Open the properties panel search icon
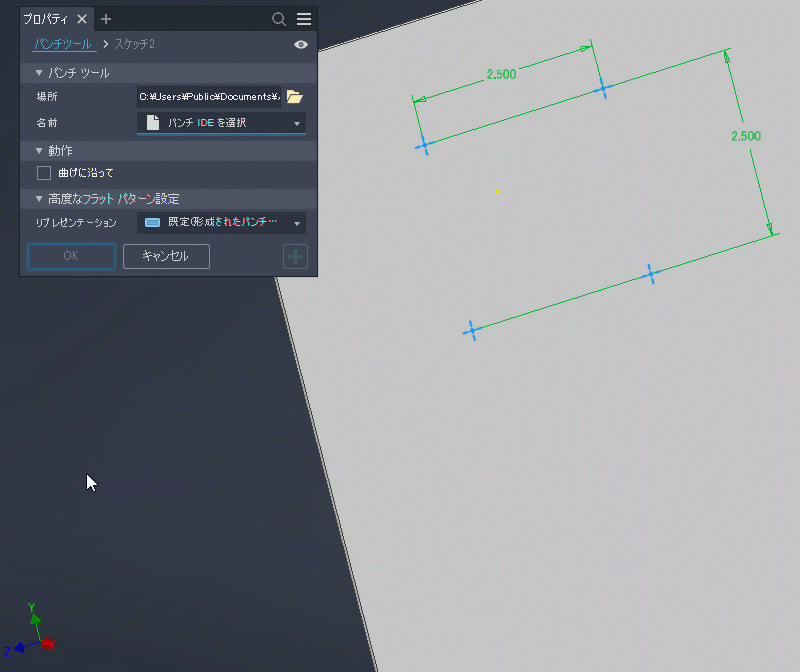The image size is (800, 672). [x=279, y=19]
